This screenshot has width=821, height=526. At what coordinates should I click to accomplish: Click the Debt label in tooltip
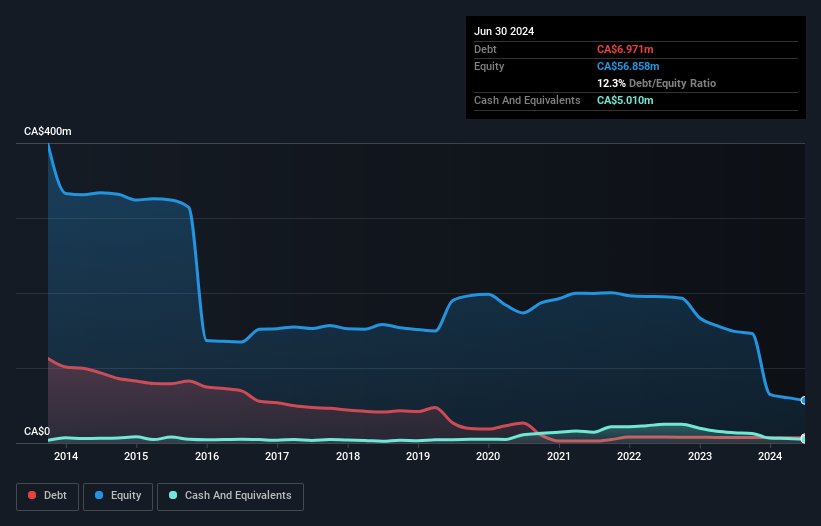click(x=485, y=49)
